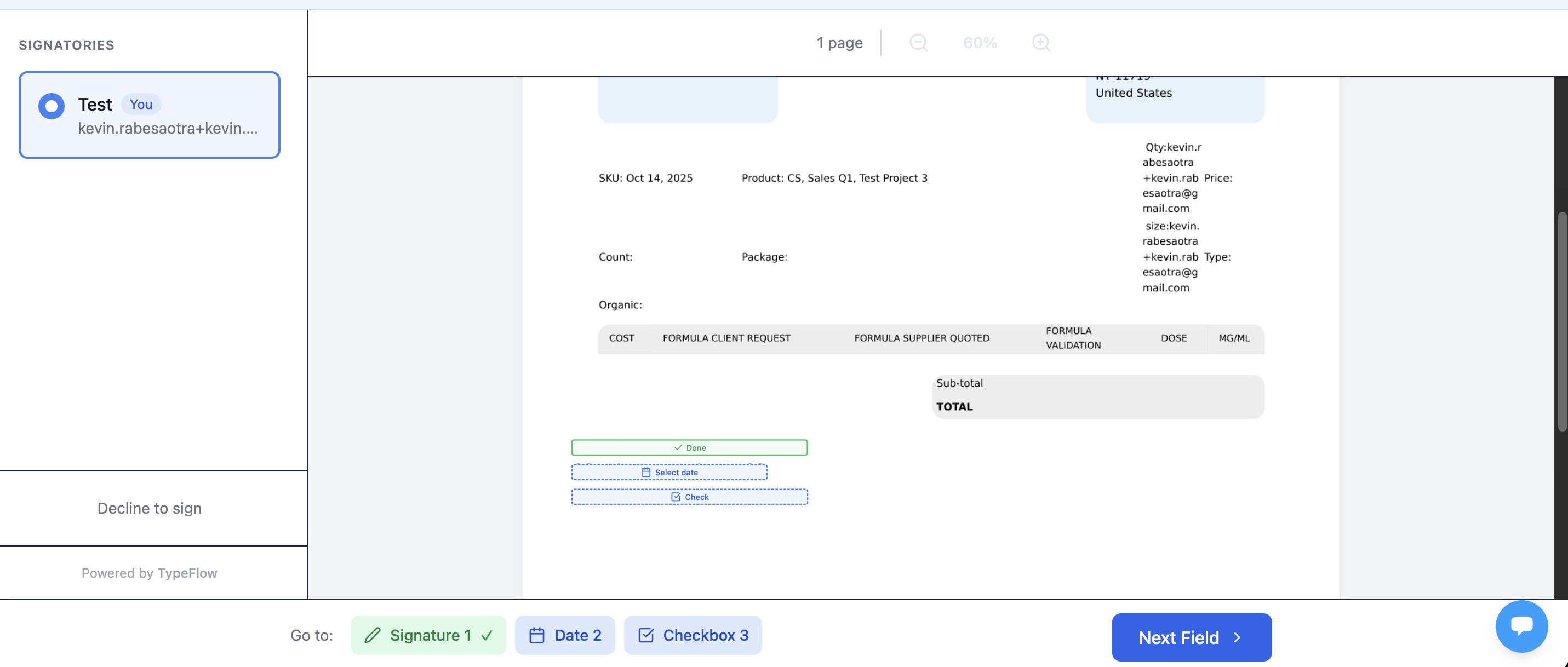The image size is (1568, 667).
Task: Click the check icon on document Check field
Action: [x=675, y=497]
